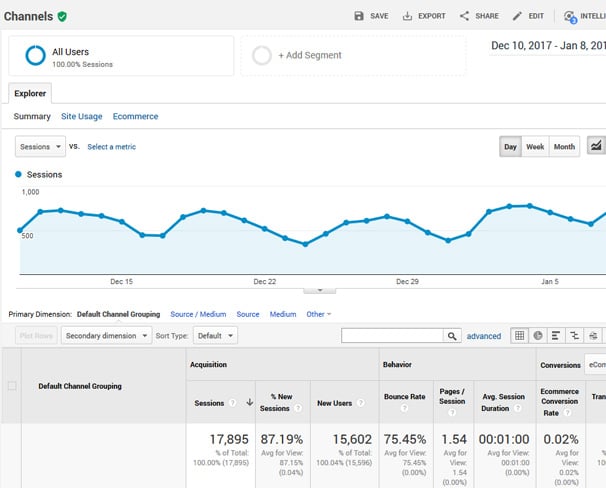The height and width of the screenshot is (488, 606).
Task: Click the empty Add Segment circle
Action: click(262, 55)
